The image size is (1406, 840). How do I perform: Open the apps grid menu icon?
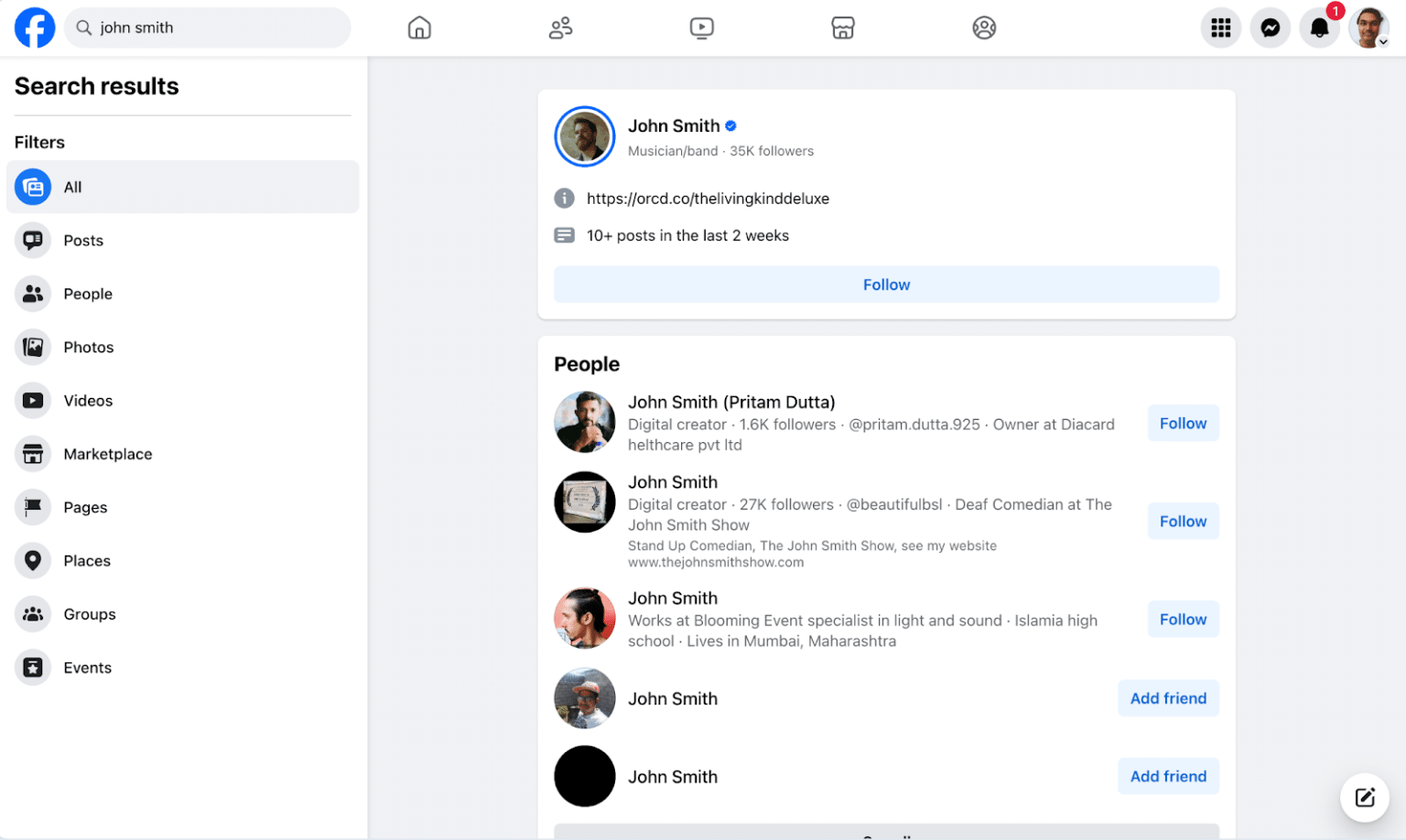point(1220,28)
